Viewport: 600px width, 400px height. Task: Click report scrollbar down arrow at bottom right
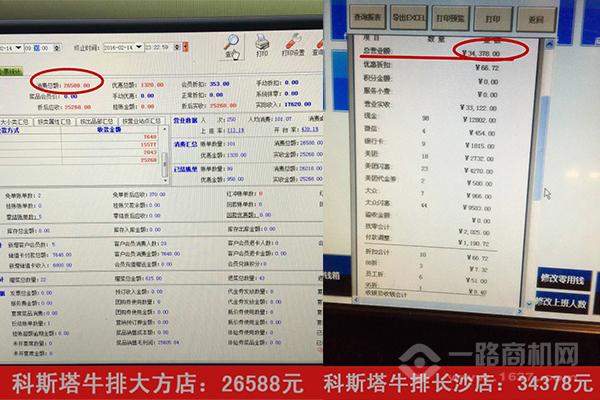[529, 304]
